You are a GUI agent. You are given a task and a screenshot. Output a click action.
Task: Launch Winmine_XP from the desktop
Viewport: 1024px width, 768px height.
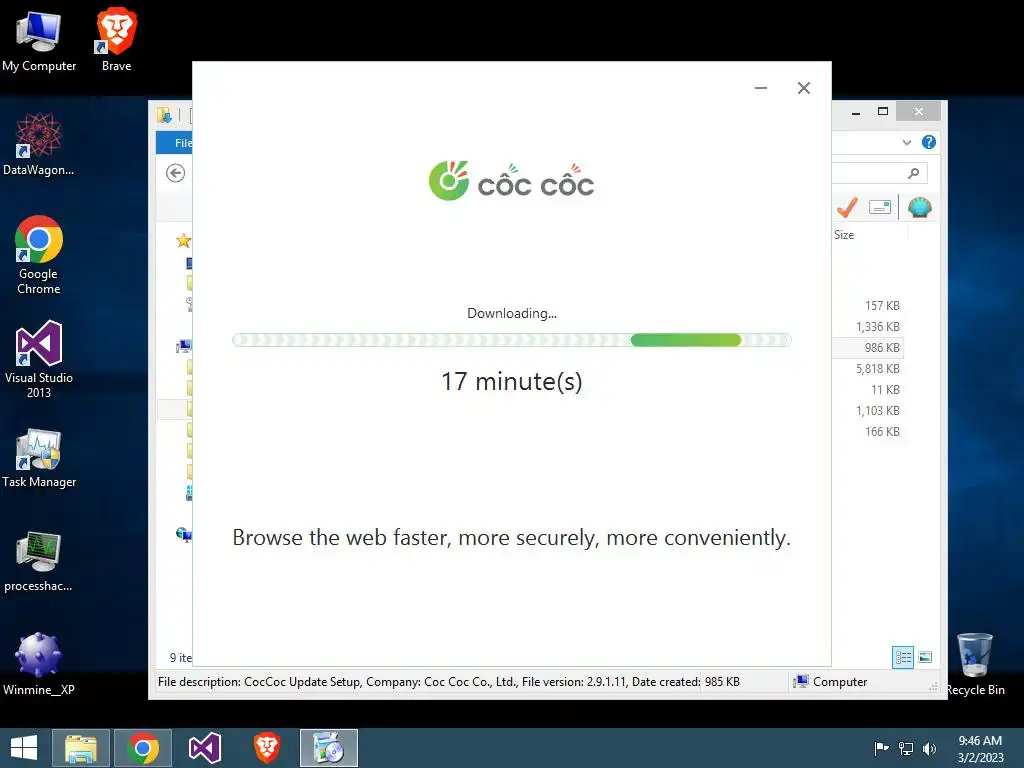[39, 664]
